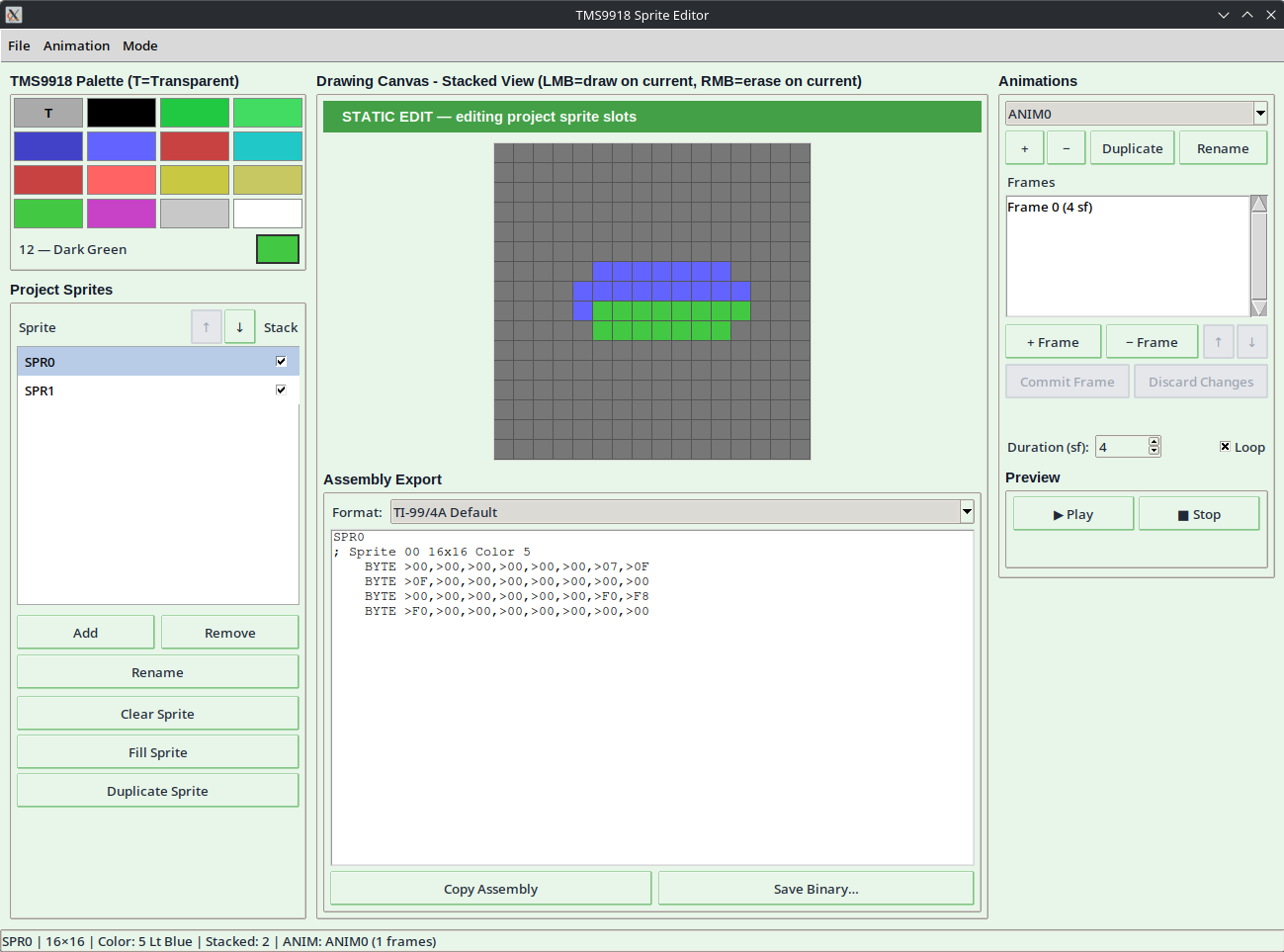
Task: Increase Duration value with stepper up arrow
Action: pyautogui.click(x=1154, y=442)
